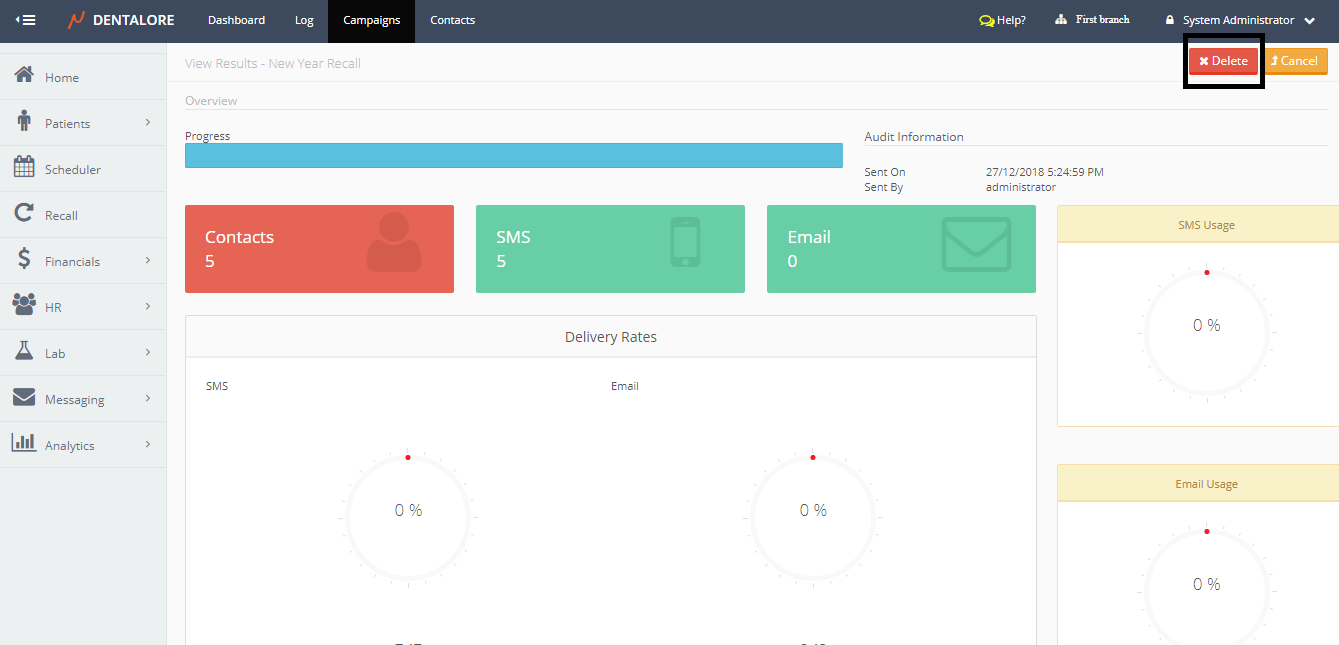This screenshot has width=1339, height=645.
Task: Expand the Patients submenu arrow
Action: 148,122
